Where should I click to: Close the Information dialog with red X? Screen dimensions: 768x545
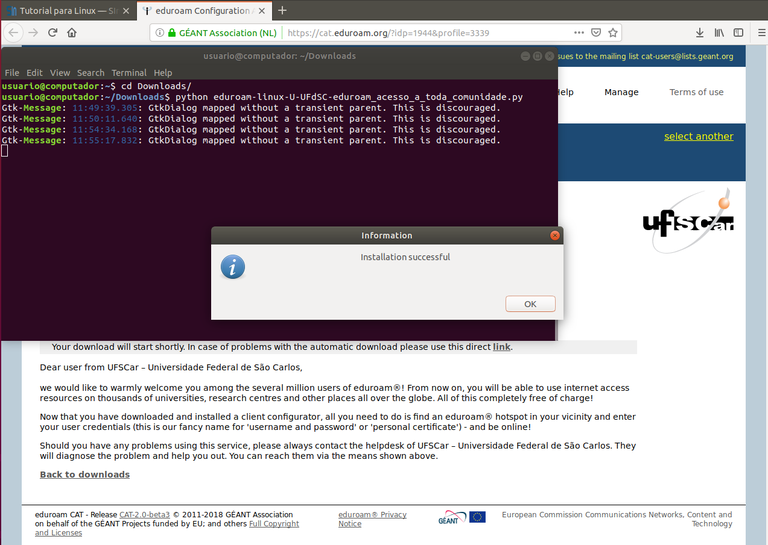coord(554,236)
